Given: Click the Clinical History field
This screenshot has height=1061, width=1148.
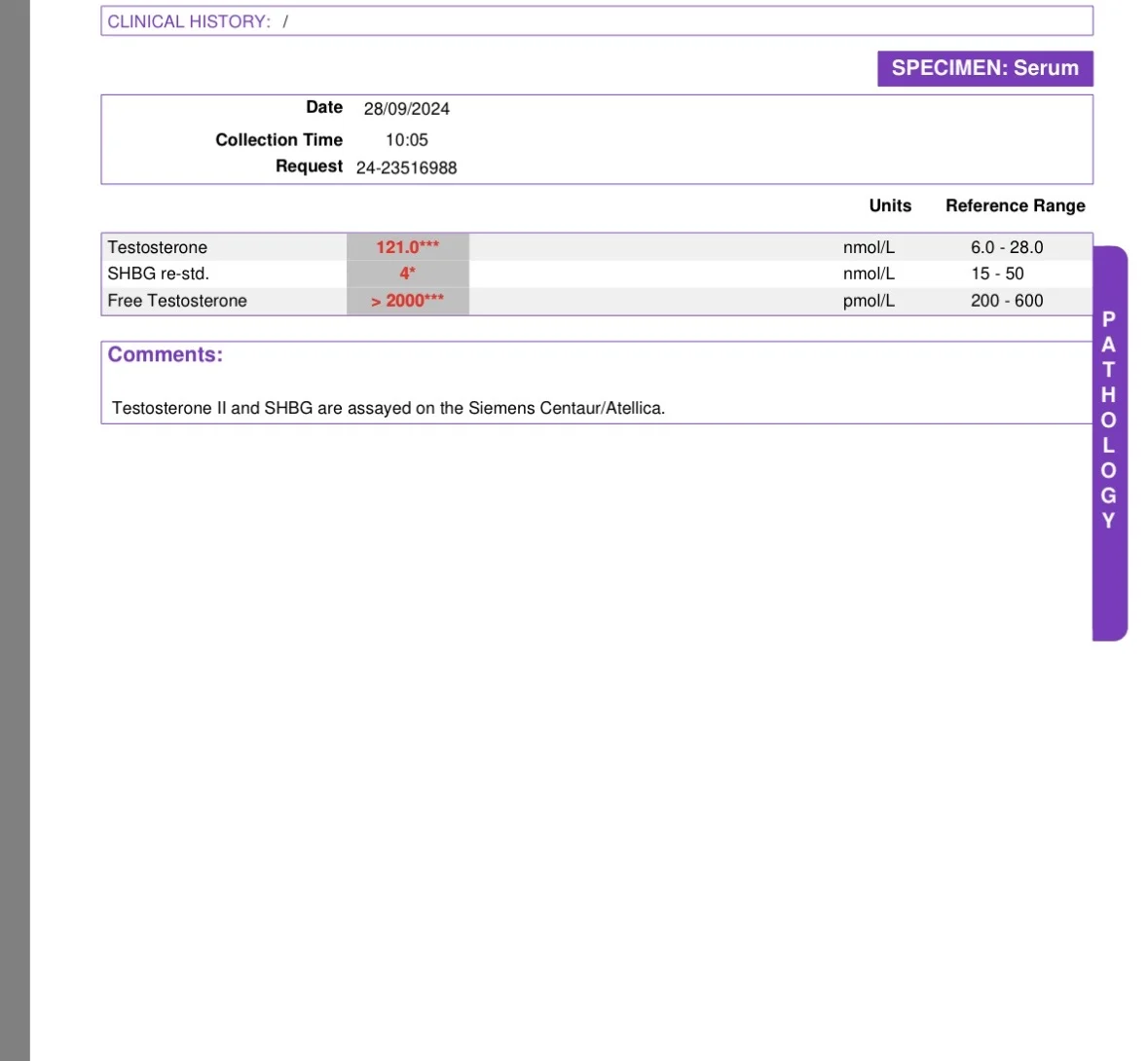Looking at the screenshot, I should point(597,21).
